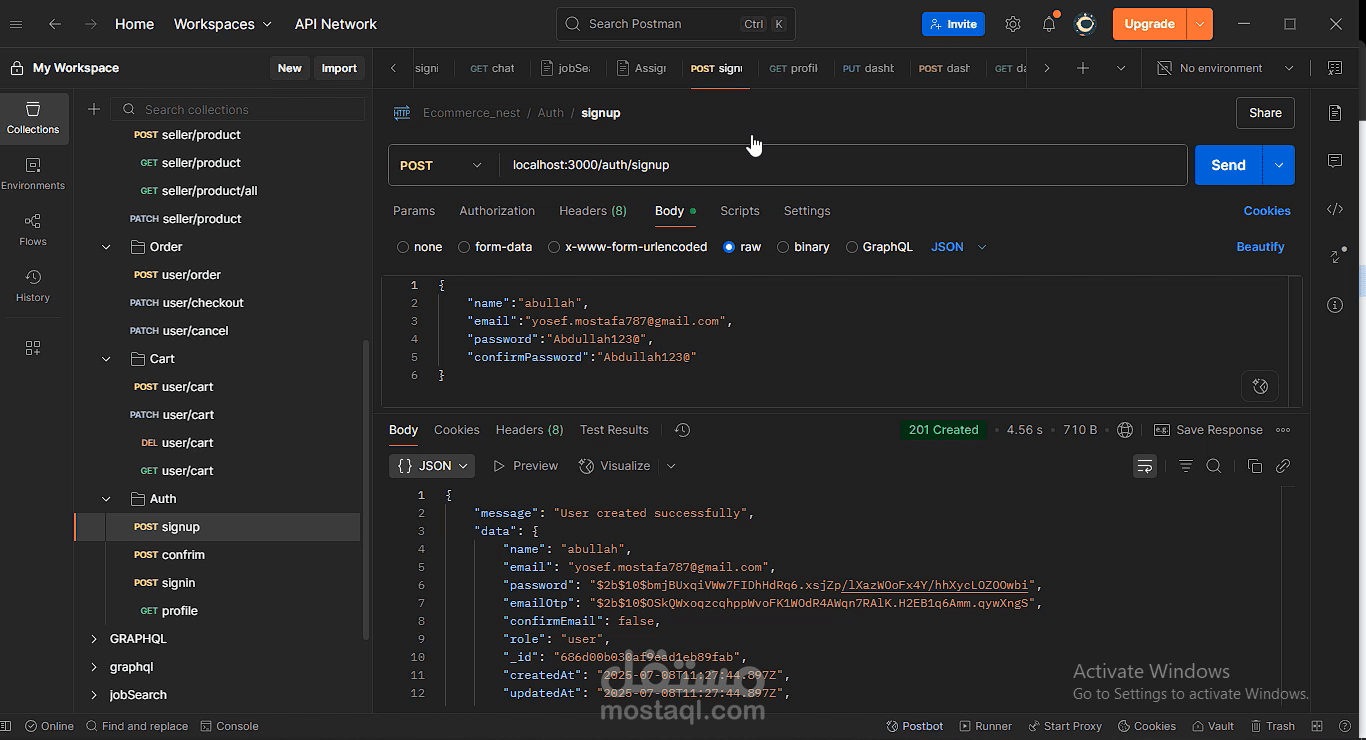Copy the response link icon
The width and height of the screenshot is (1366, 740).
pyautogui.click(x=1283, y=466)
